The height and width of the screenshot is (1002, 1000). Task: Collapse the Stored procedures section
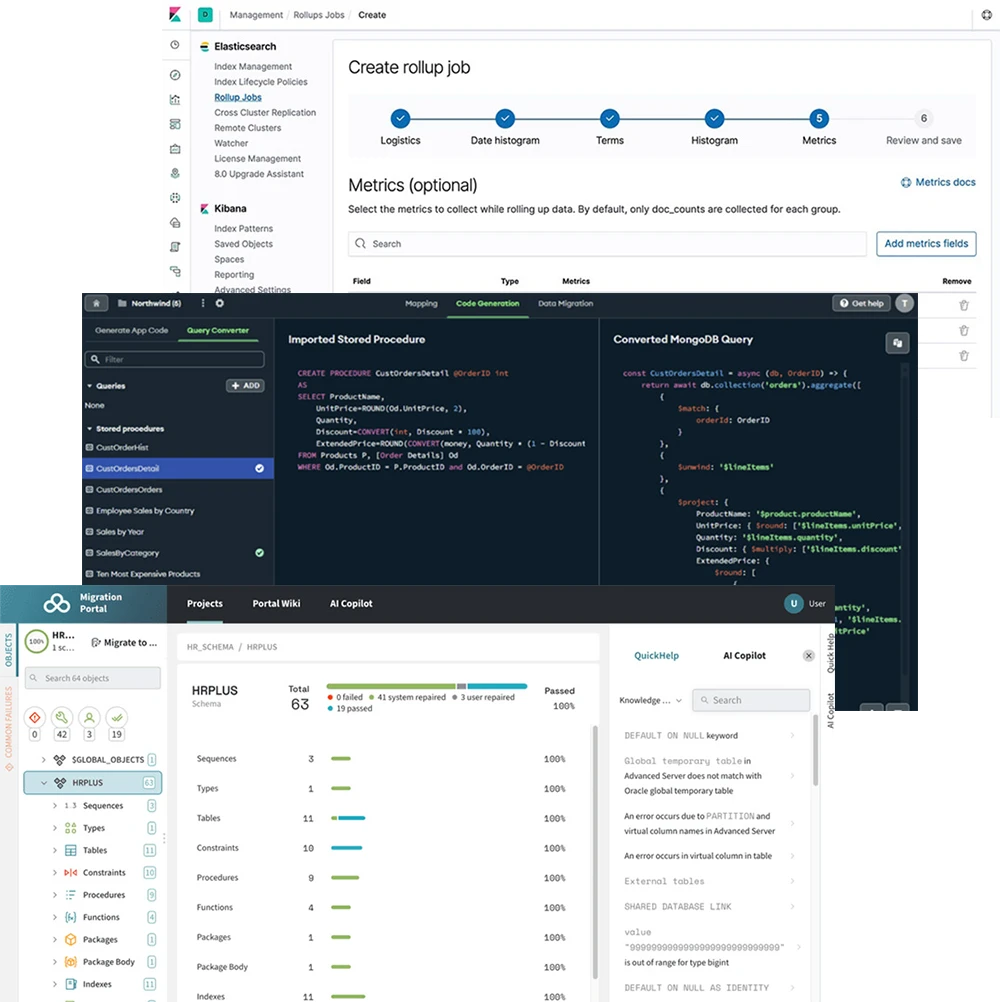click(89, 428)
